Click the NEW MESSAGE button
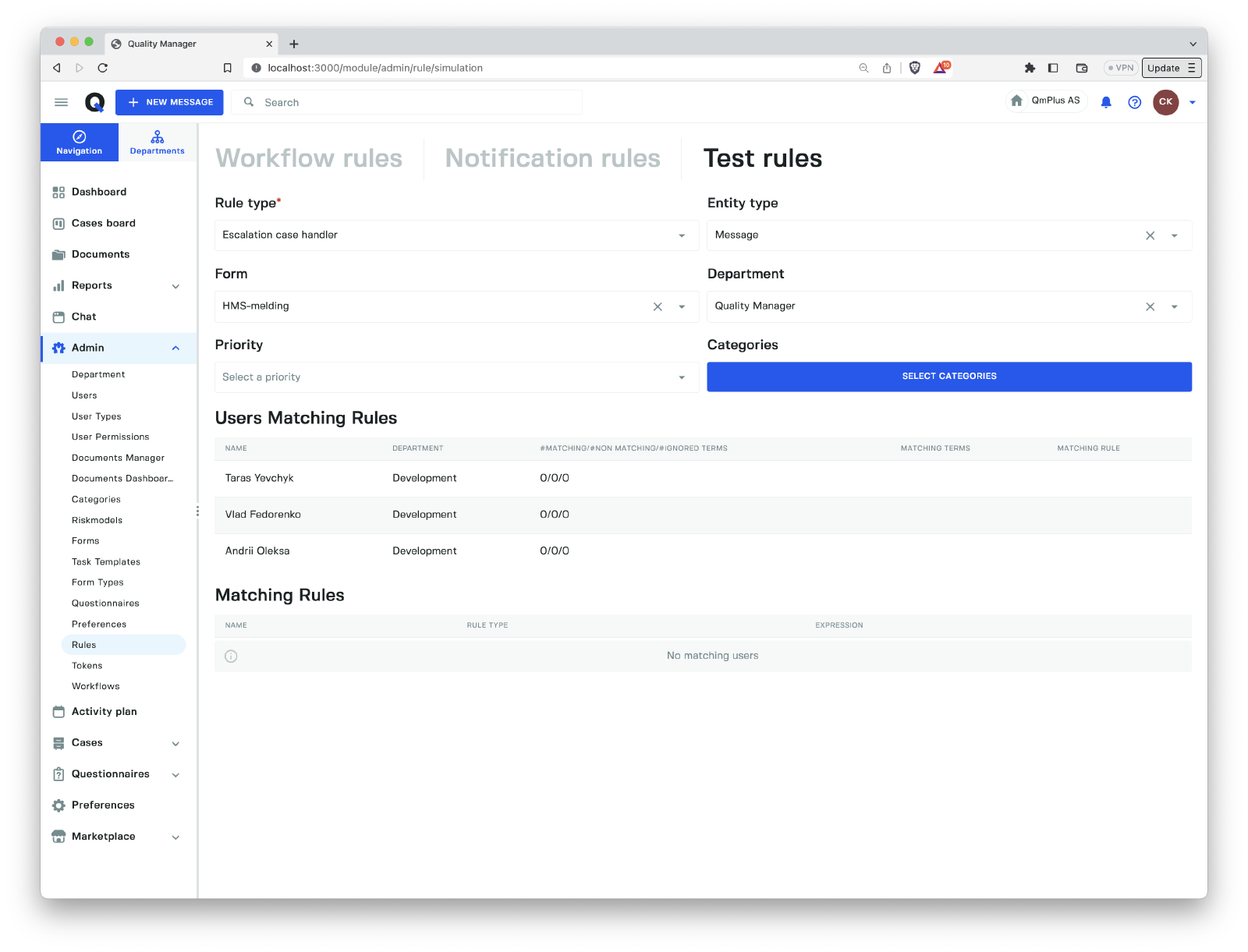Screen dimensions: 1248x952 coord(169,102)
